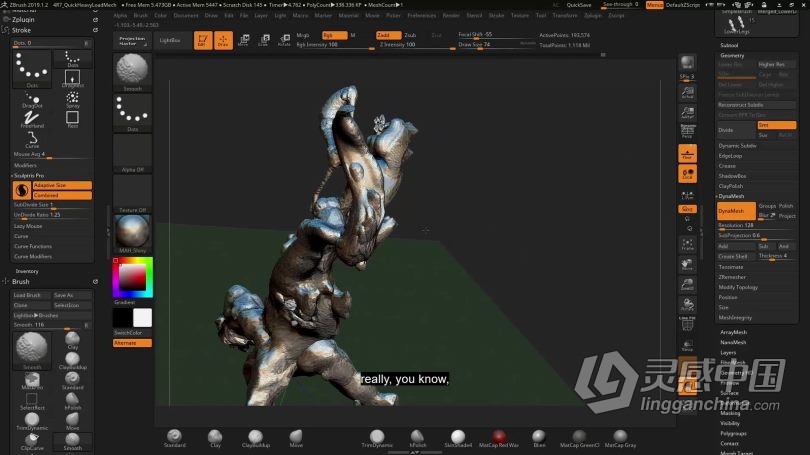810x455 pixels.
Task: Click the Frame icon on right shelf
Action: coord(687,244)
